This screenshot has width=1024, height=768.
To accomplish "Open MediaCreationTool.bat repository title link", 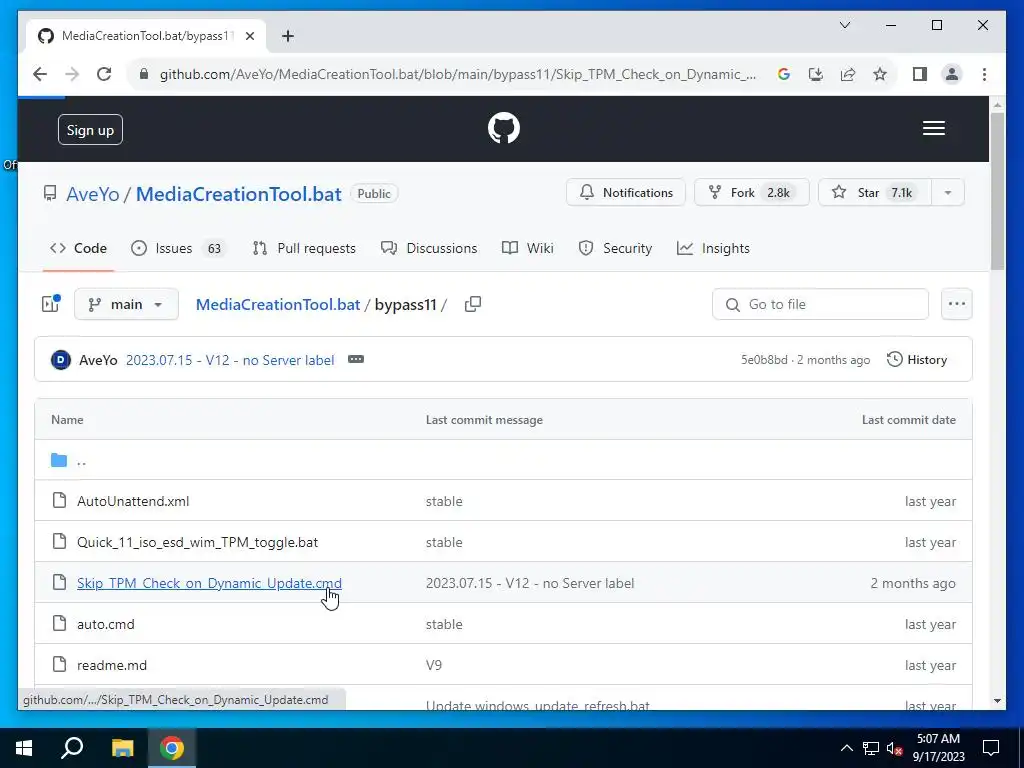I will [x=238, y=194].
